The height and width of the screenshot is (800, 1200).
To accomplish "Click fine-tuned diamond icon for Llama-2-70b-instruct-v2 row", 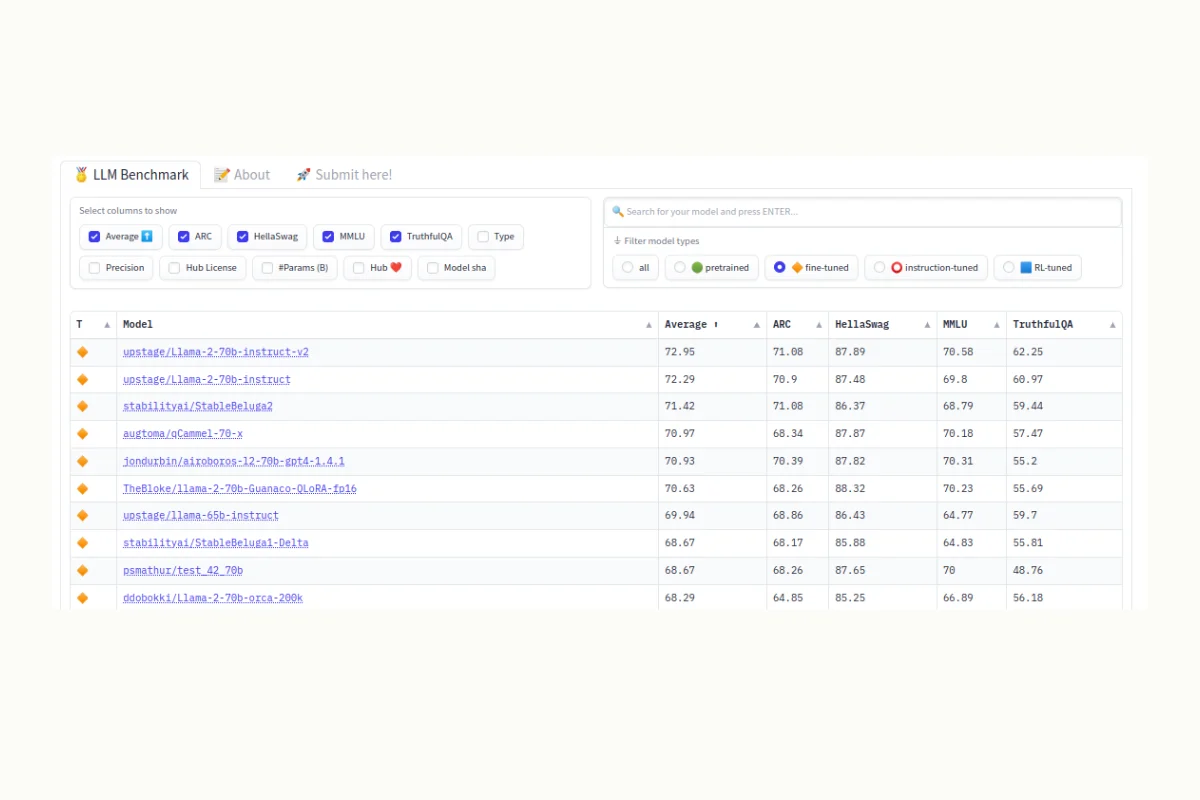I will pos(83,352).
